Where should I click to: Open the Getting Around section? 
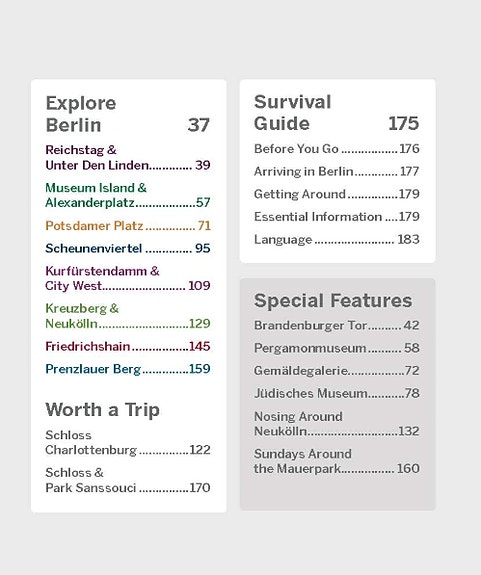(336, 194)
